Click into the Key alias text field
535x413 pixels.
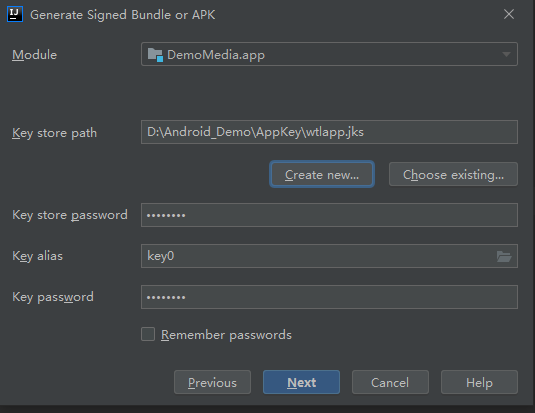pyautogui.click(x=318, y=256)
